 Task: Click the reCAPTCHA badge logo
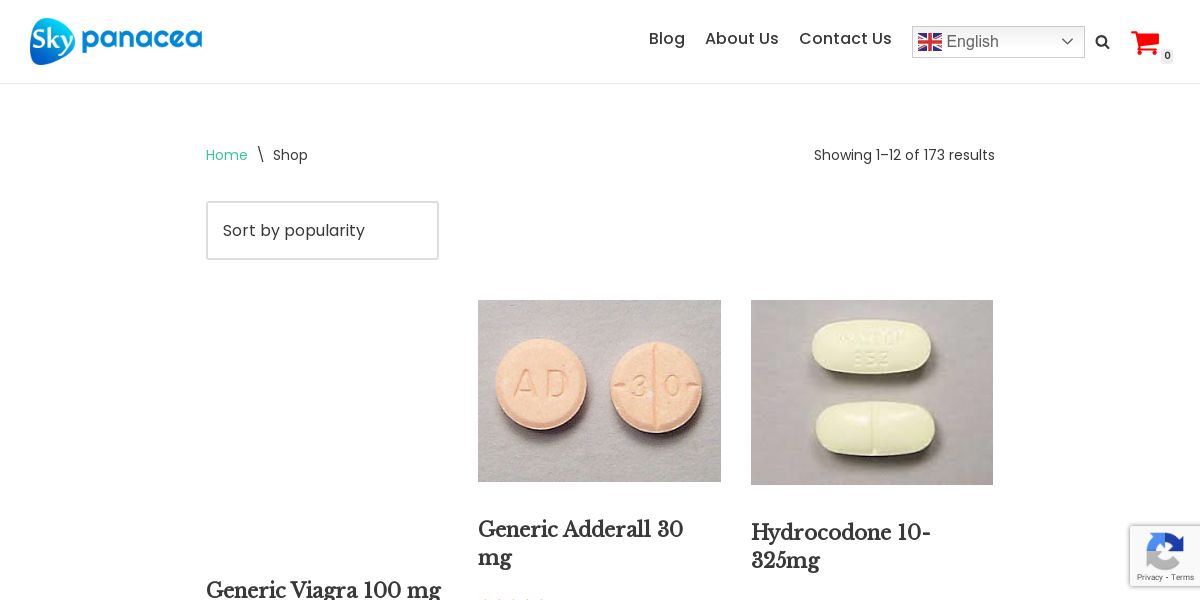tap(1165, 551)
